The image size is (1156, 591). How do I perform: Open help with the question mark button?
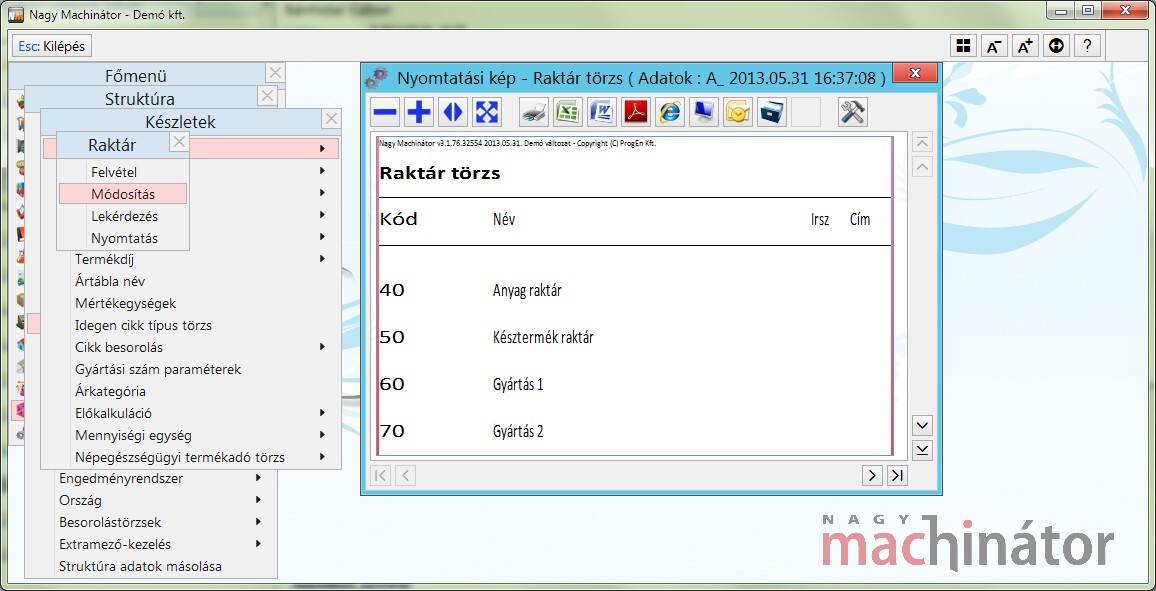point(1088,46)
